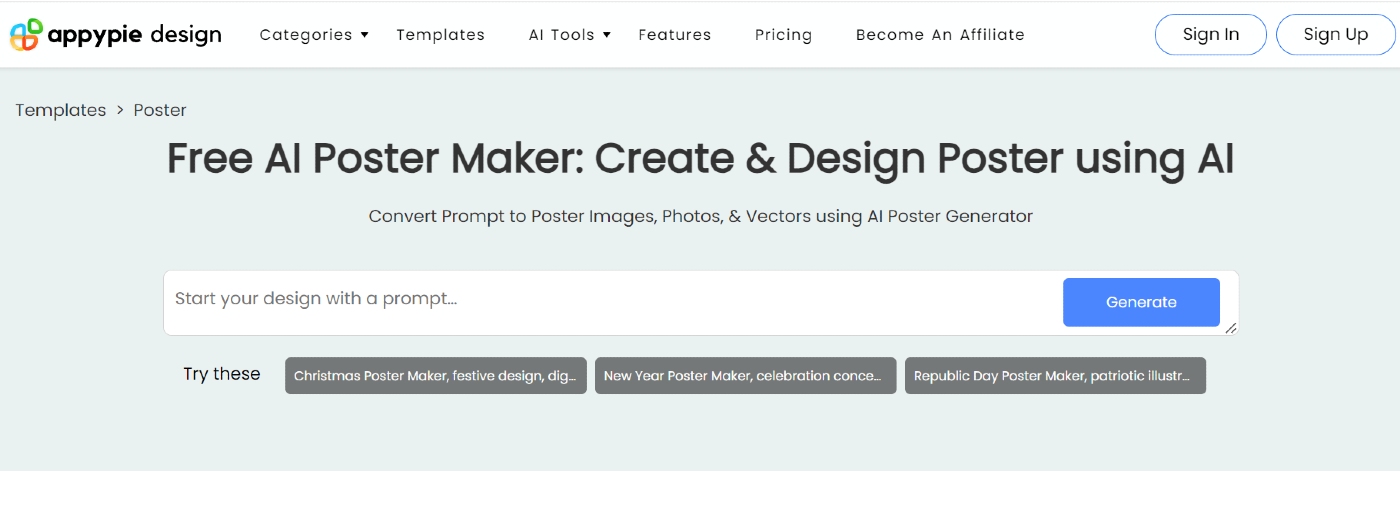Open the Features page
The height and width of the screenshot is (515, 1400).
(x=675, y=35)
